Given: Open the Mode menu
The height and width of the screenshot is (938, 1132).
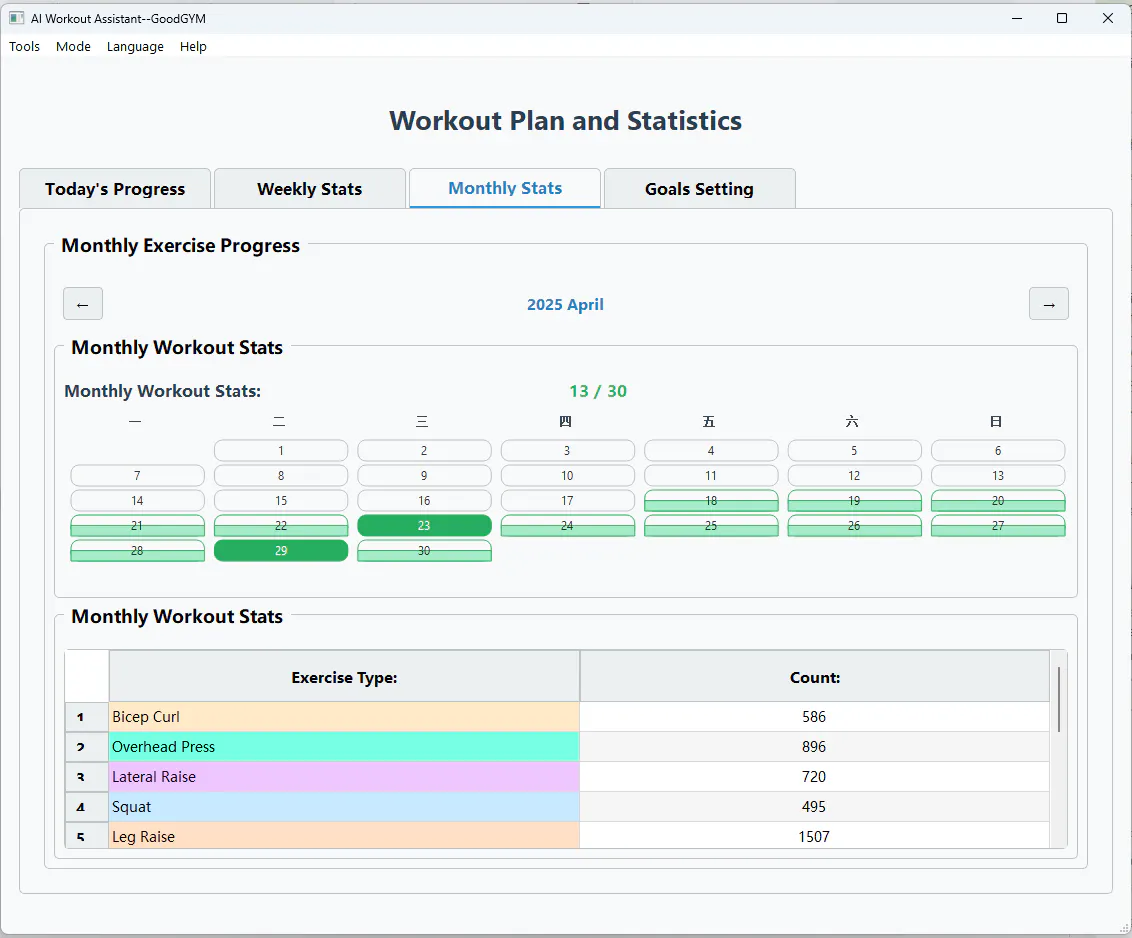Looking at the screenshot, I should (73, 46).
